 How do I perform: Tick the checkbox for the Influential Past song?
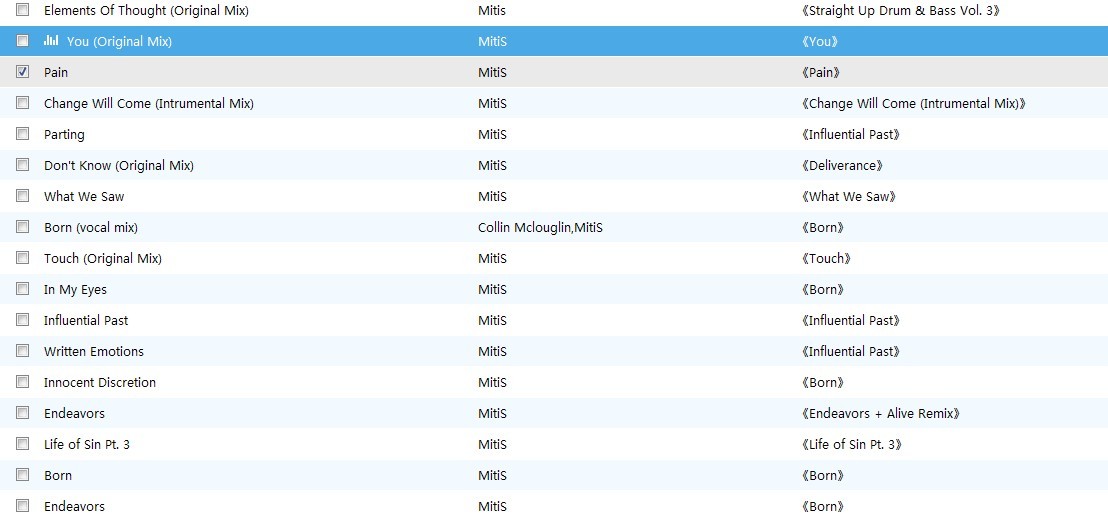23,321
